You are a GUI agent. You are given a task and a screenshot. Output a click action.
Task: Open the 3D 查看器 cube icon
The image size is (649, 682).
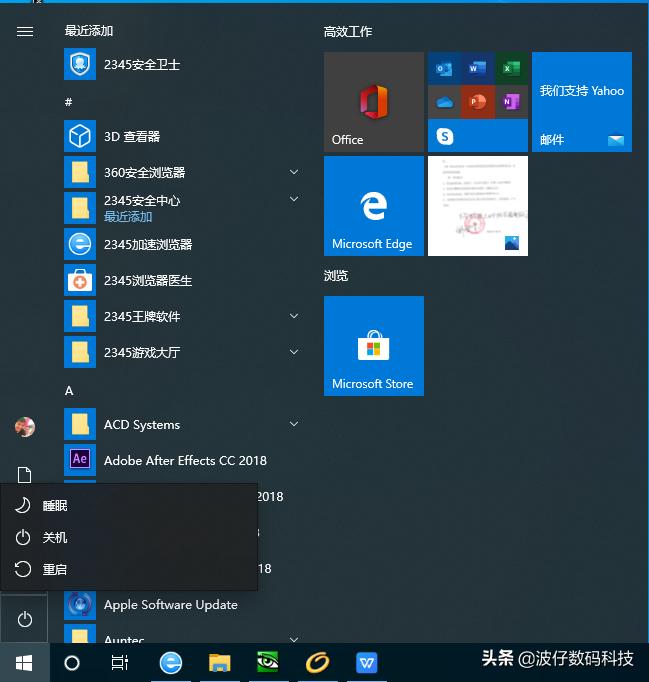(80, 136)
